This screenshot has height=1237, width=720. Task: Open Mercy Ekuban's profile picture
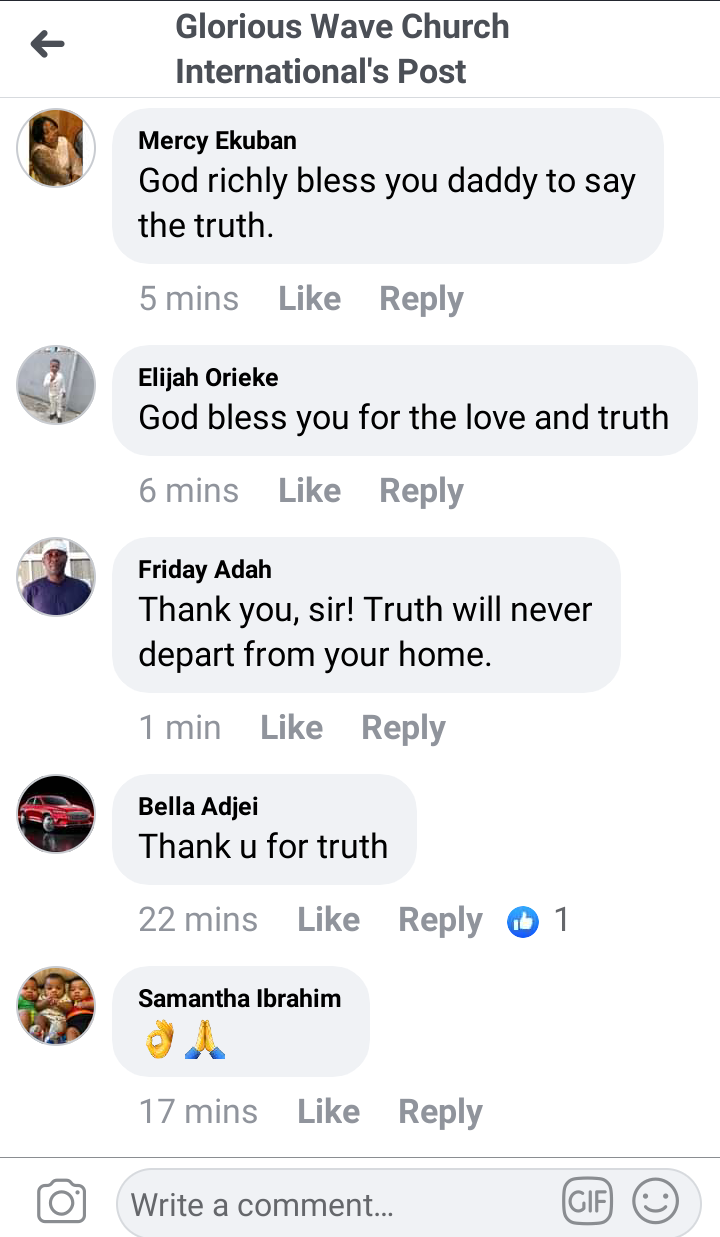pos(56,148)
